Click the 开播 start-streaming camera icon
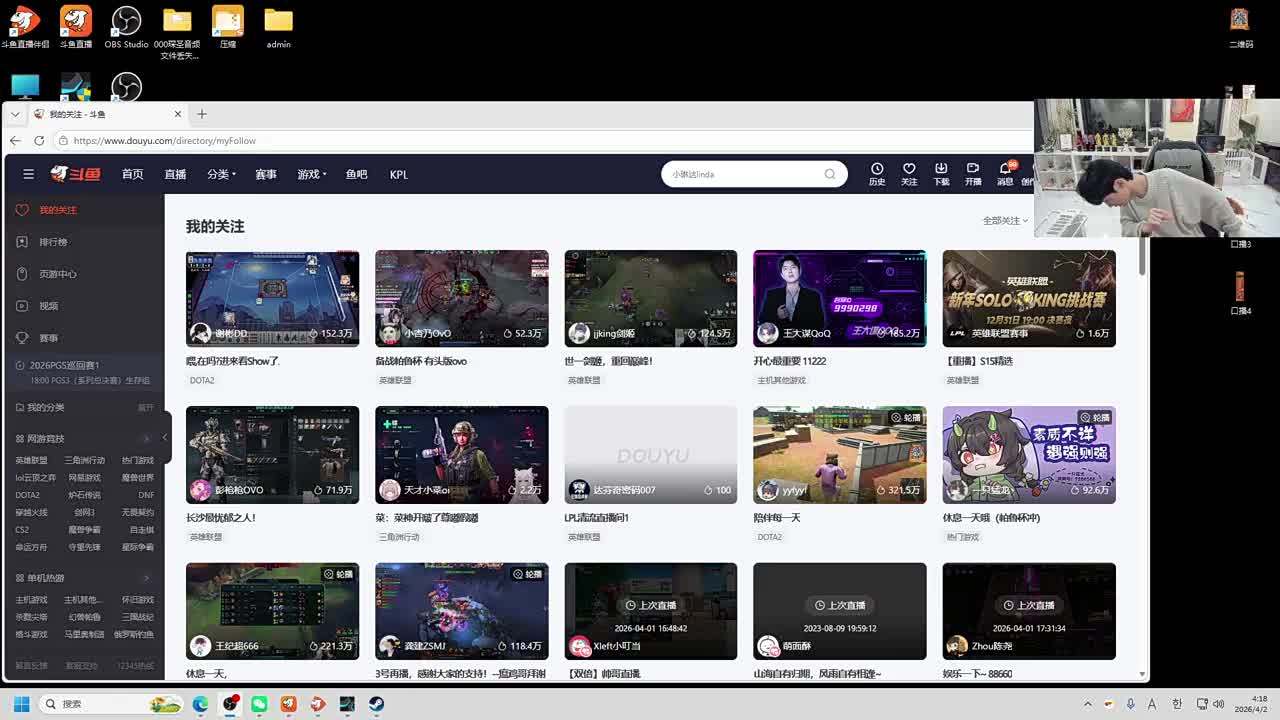This screenshot has width=1280, height=720. click(x=973, y=169)
